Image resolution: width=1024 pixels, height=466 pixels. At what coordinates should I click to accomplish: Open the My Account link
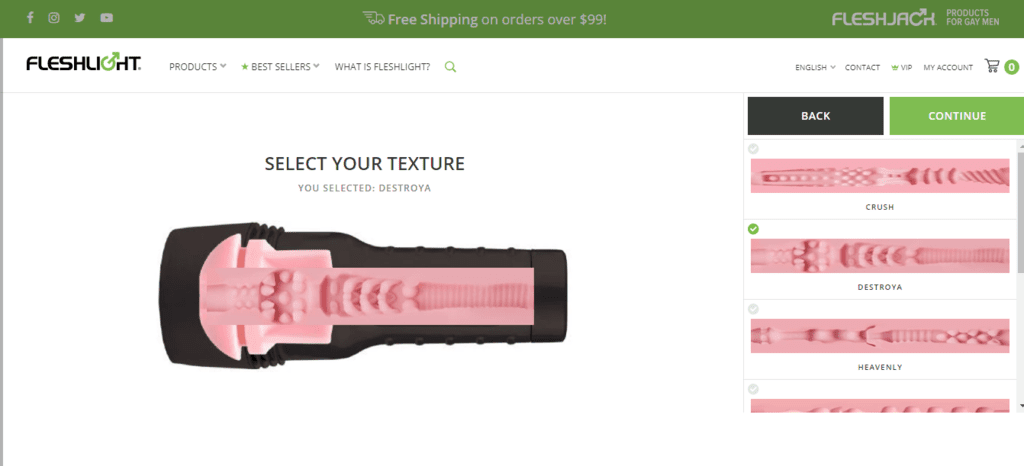[948, 68]
